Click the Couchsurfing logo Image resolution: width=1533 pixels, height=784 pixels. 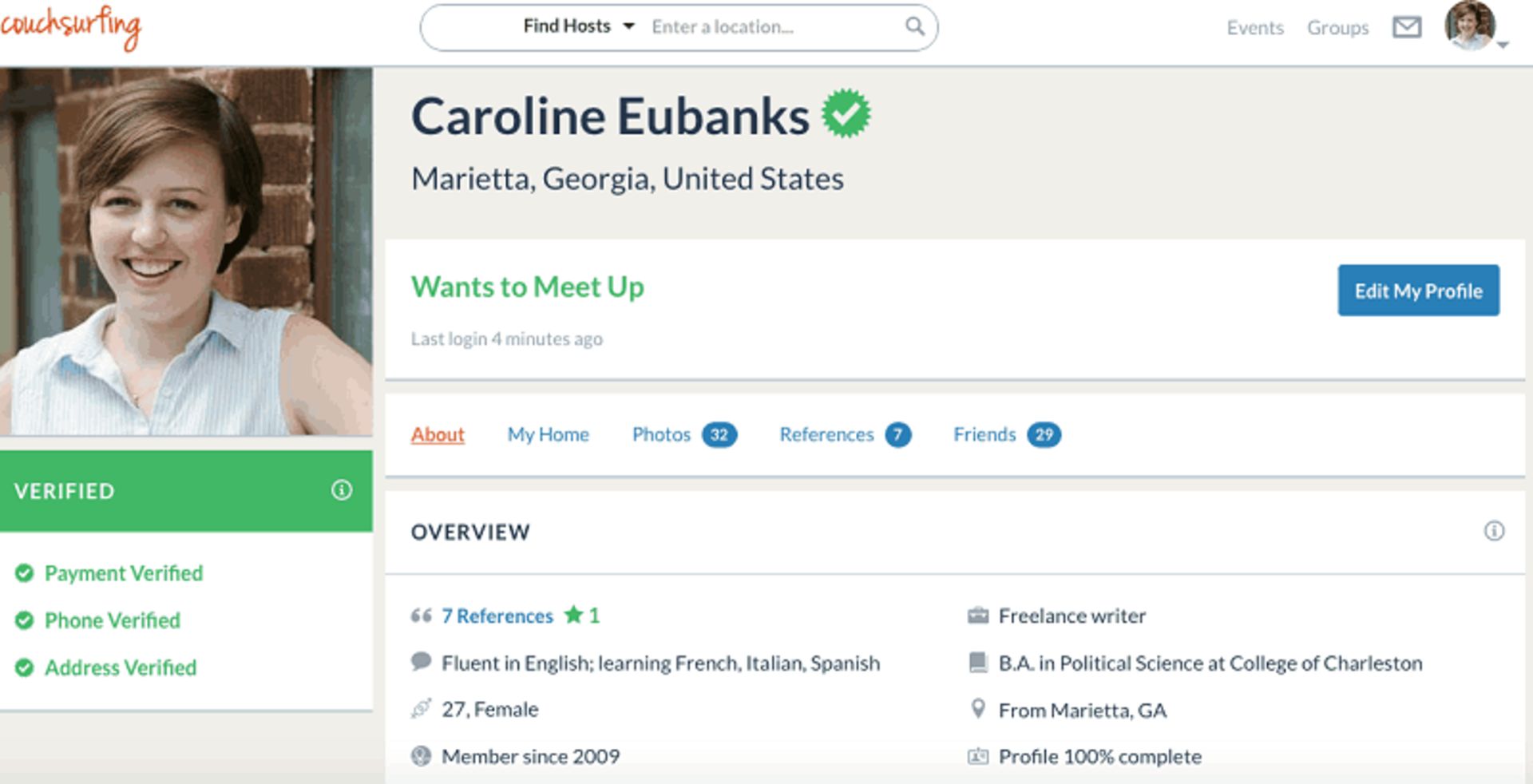71,29
